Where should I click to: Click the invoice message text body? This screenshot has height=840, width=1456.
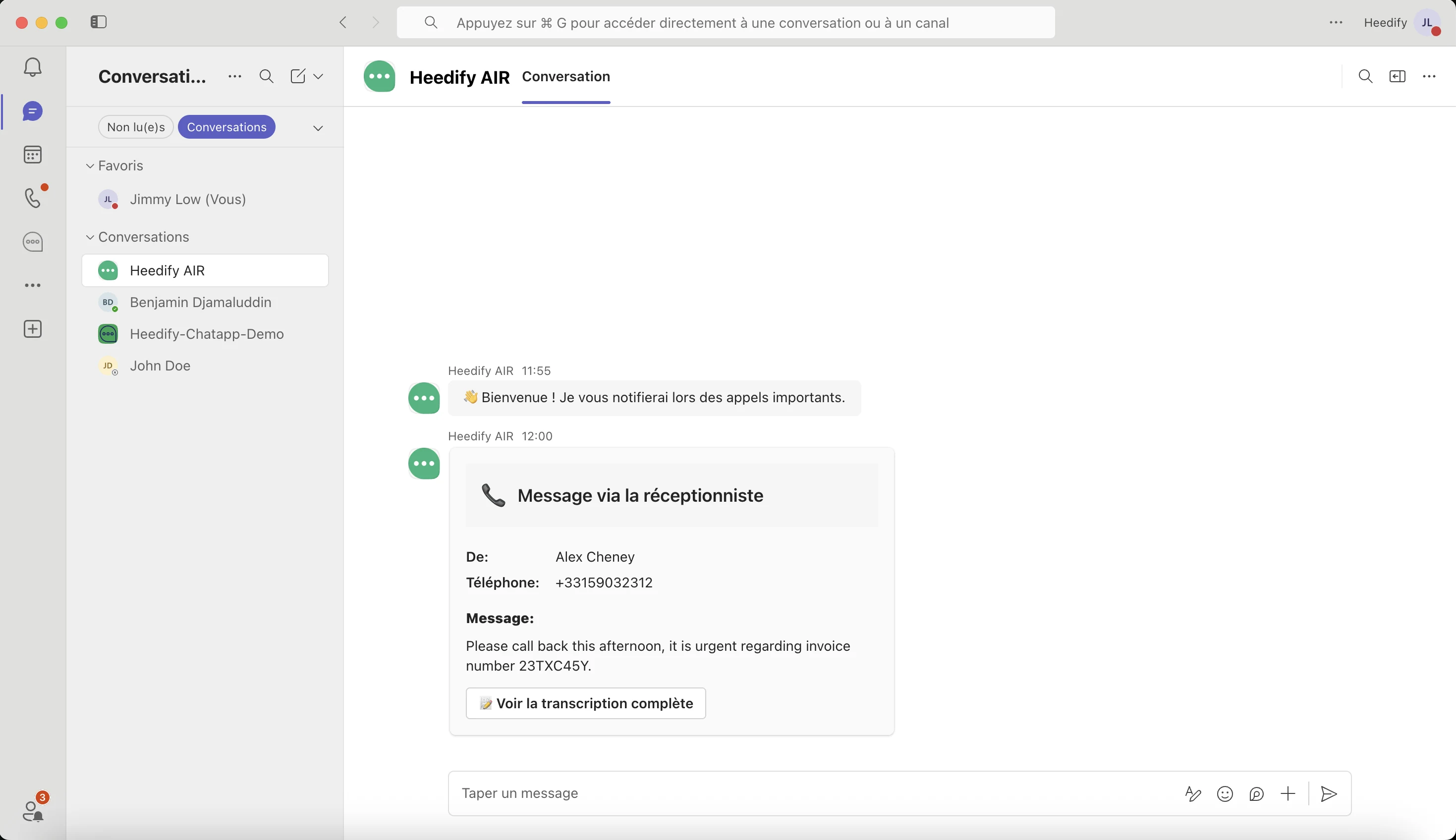pos(658,656)
